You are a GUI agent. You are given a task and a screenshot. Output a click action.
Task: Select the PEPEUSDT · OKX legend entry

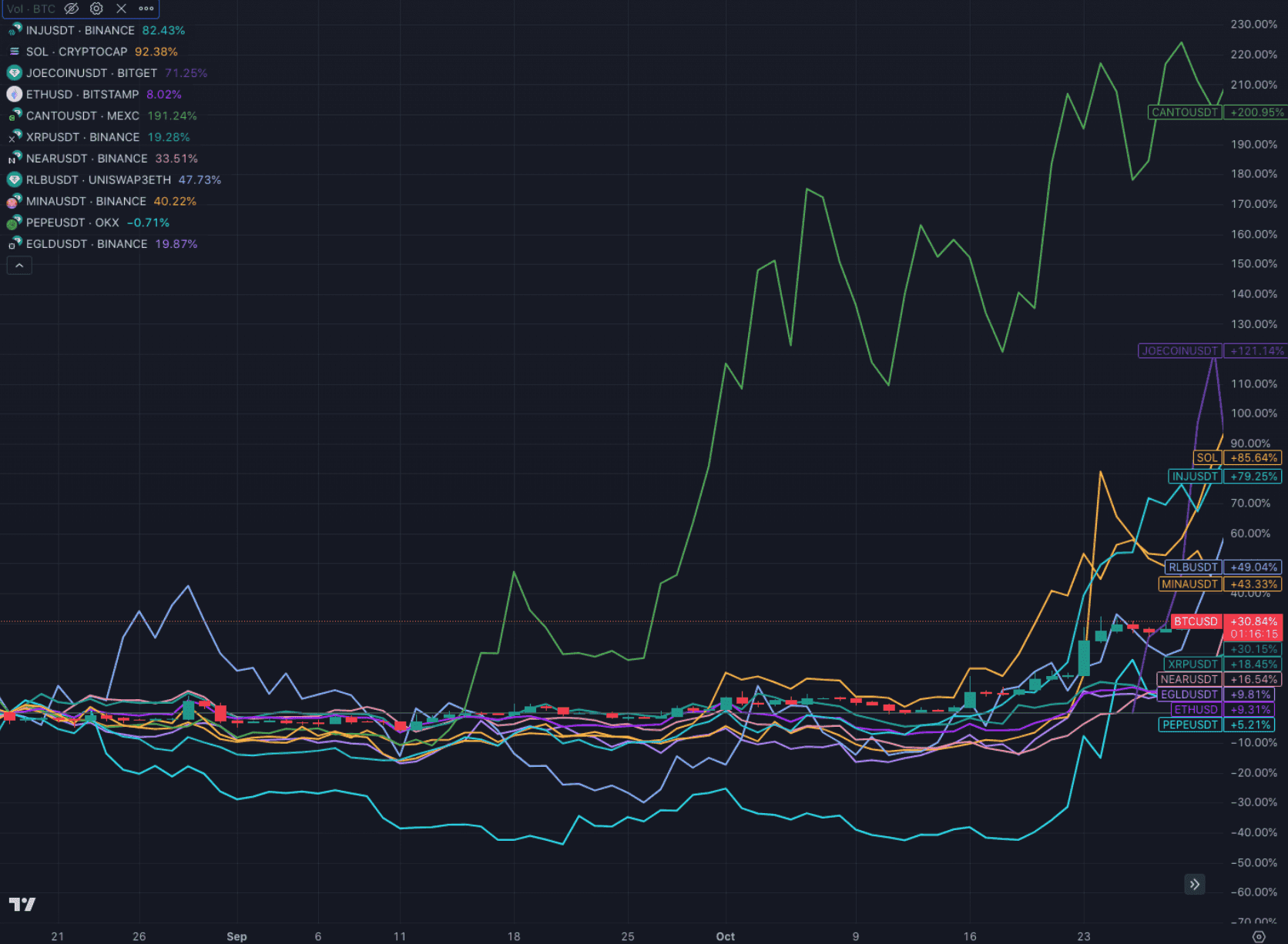pos(72,223)
